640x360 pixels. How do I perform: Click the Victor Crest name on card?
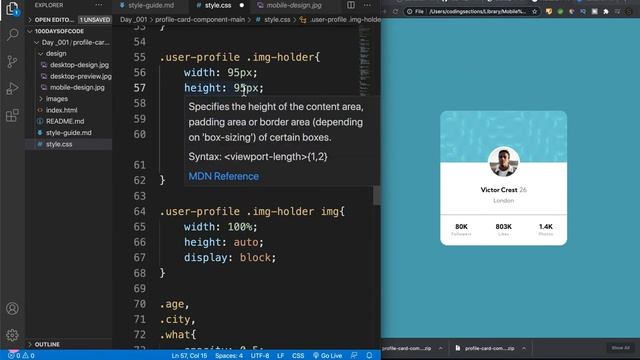point(499,190)
